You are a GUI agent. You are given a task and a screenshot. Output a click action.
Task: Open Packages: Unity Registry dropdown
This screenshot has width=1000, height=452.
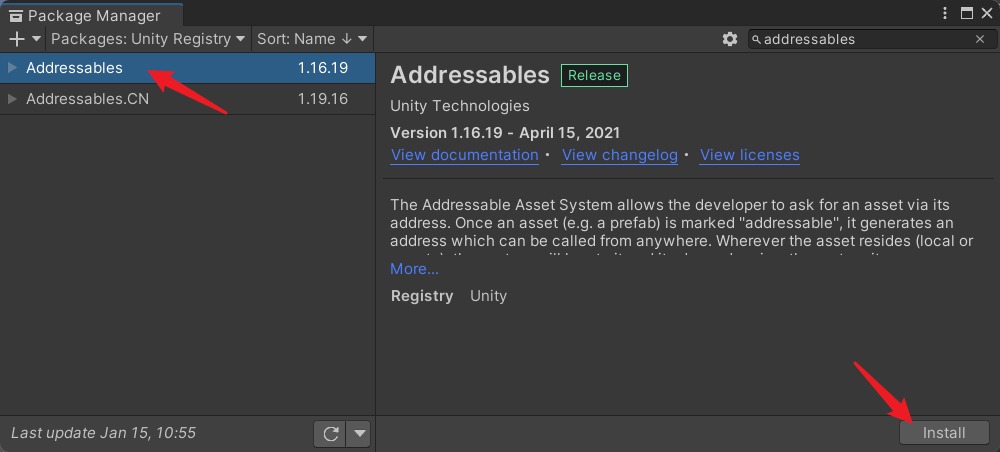(148, 39)
